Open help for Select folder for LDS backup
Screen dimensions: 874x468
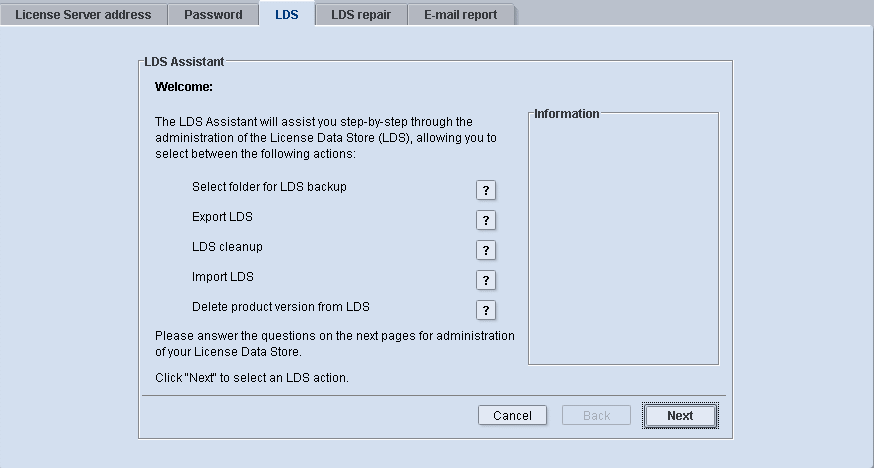[485, 190]
